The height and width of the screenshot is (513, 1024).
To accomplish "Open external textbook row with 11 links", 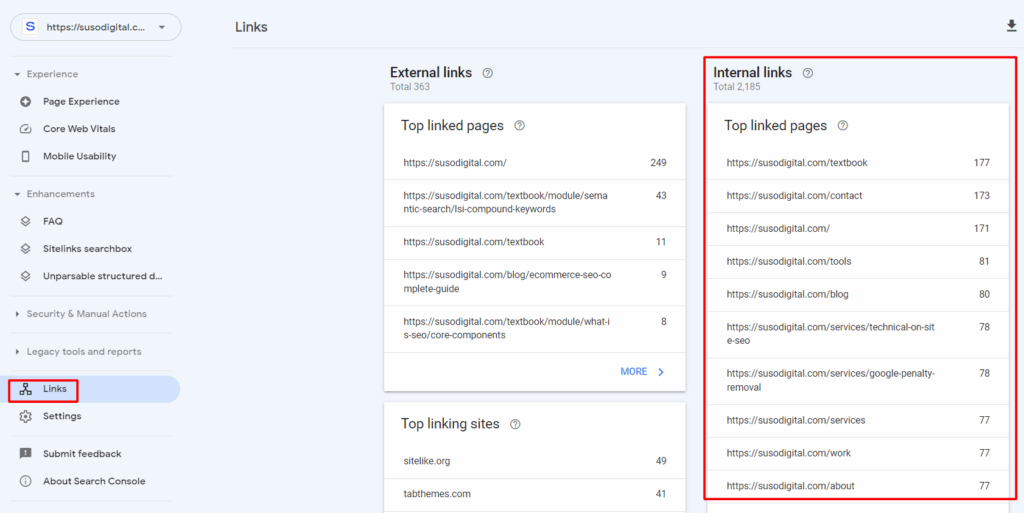I will tap(535, 243).
